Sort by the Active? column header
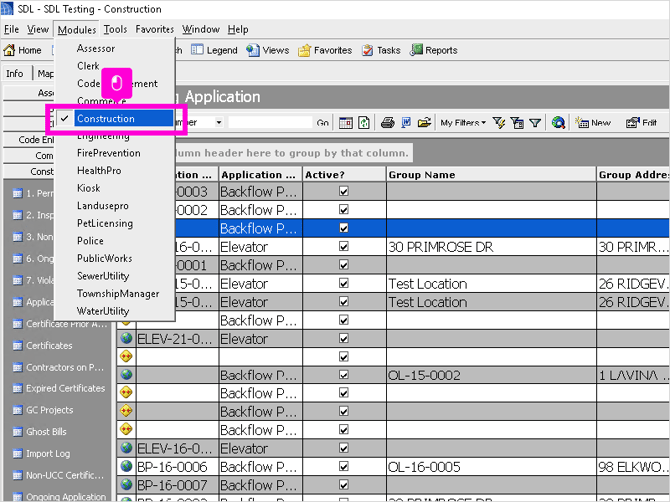 344,175
